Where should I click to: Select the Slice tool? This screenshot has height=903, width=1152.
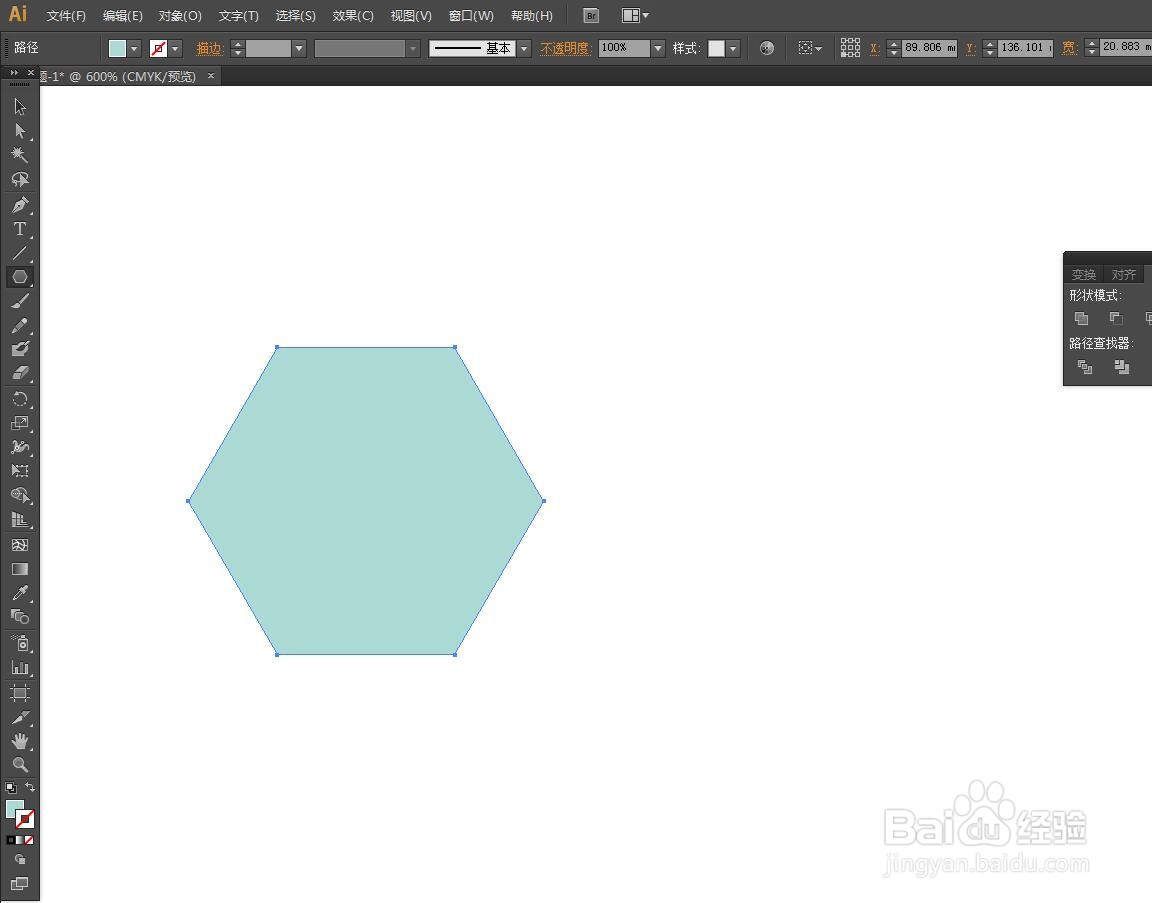pyautogui.click(x=20, y=717)
